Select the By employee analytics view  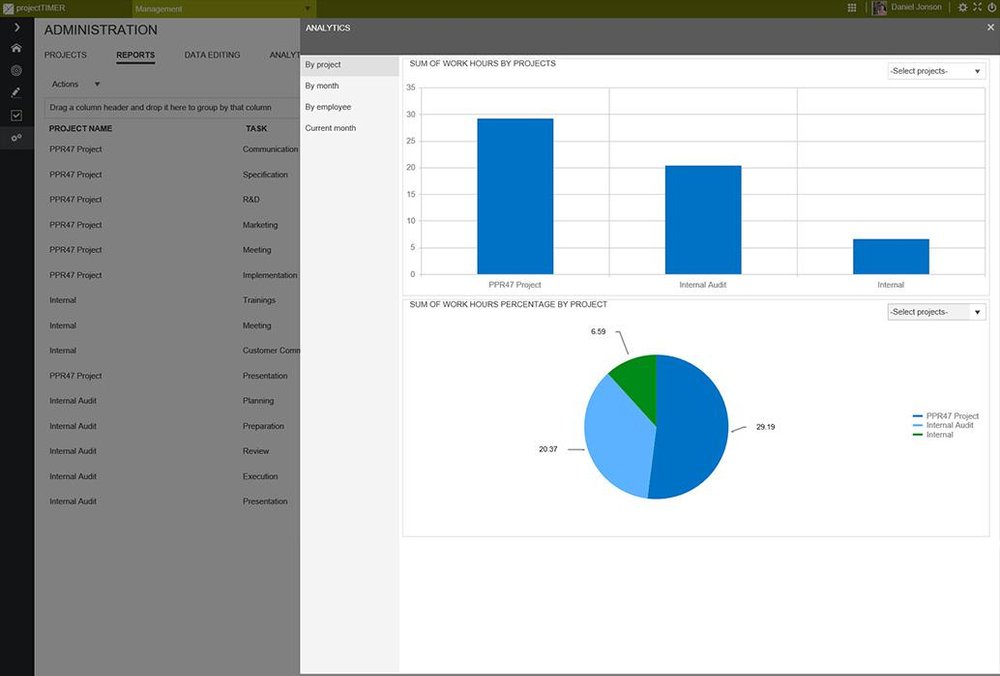click(x=349, y=107)
